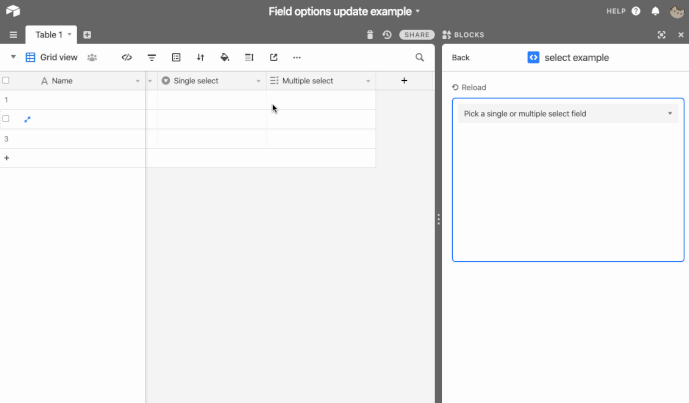Toggle the BLOCKS panel
Image resolution: width=689 pixels, height=403 pixels.
pos(463,35)
